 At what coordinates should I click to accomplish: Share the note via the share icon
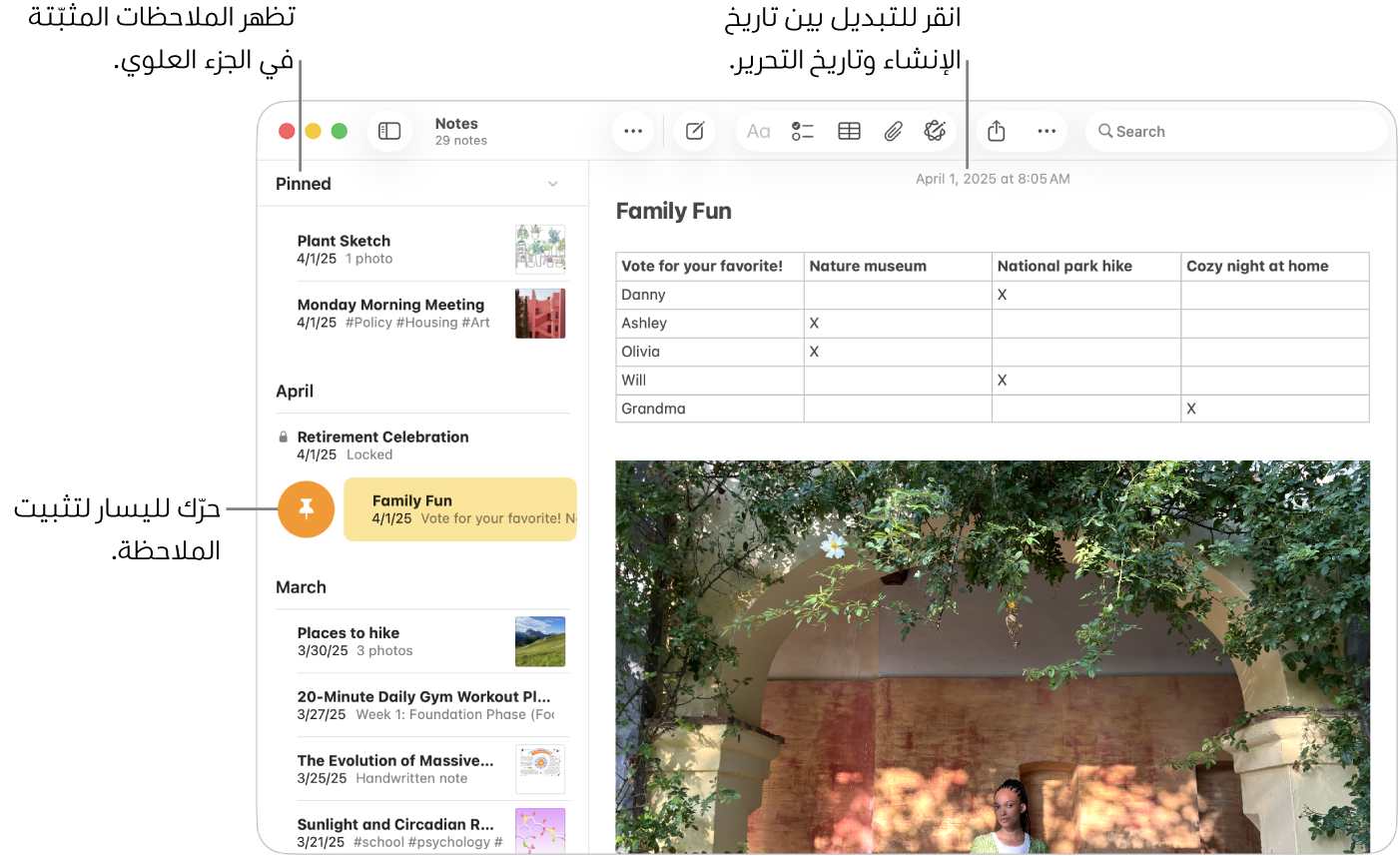[996, 131]
